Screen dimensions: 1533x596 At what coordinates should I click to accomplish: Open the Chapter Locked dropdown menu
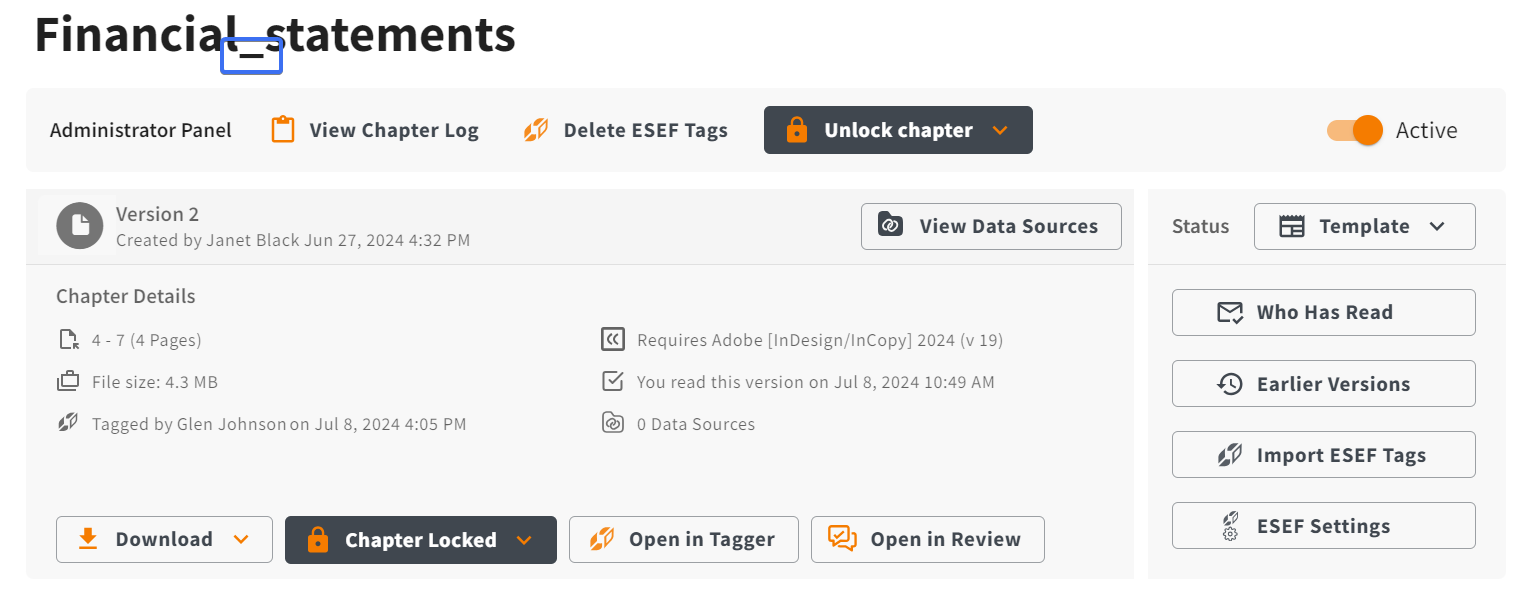click(x=524, y=540)
